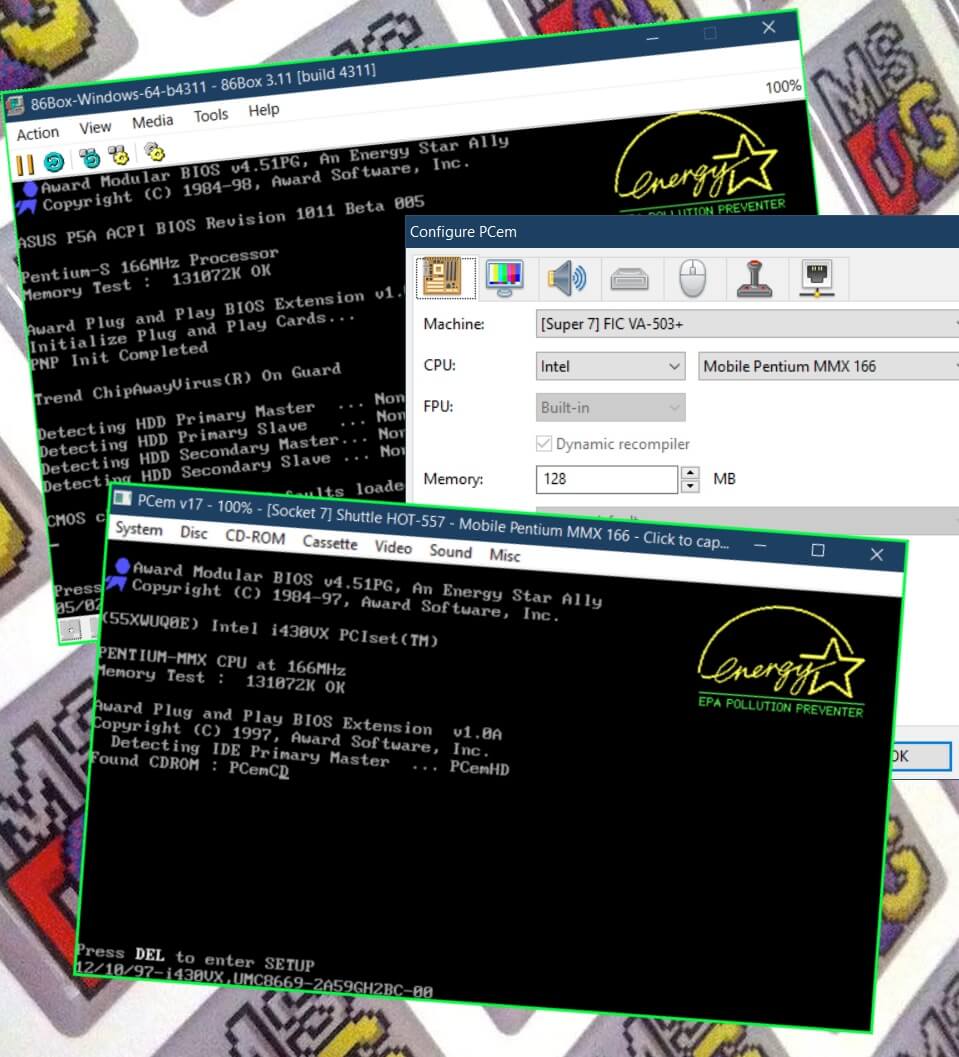Viewport: 959px width, 1057px height.
Task: Click the Configure PCem dialog title
Action: pos(463,232)
